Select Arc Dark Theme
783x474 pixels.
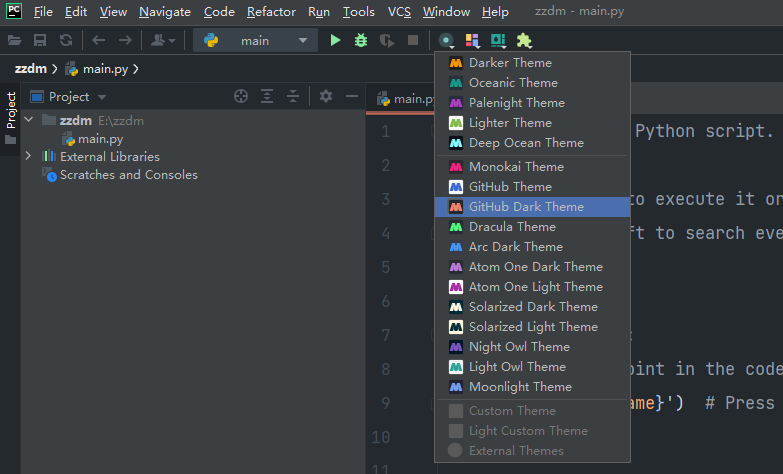pyautogui.click(x=532, y=247)
